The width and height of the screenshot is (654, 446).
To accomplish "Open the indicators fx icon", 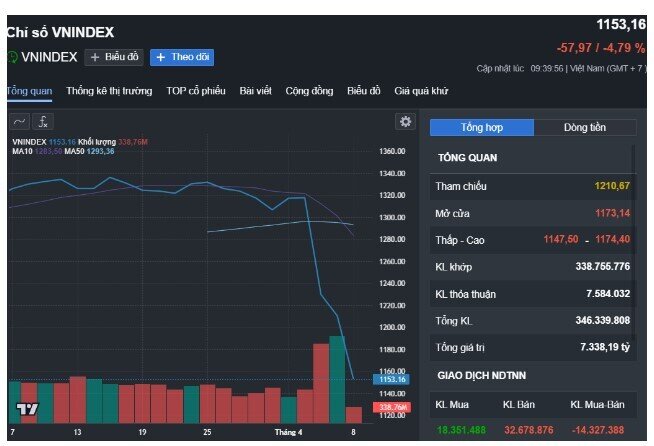I will coord(43,122).
